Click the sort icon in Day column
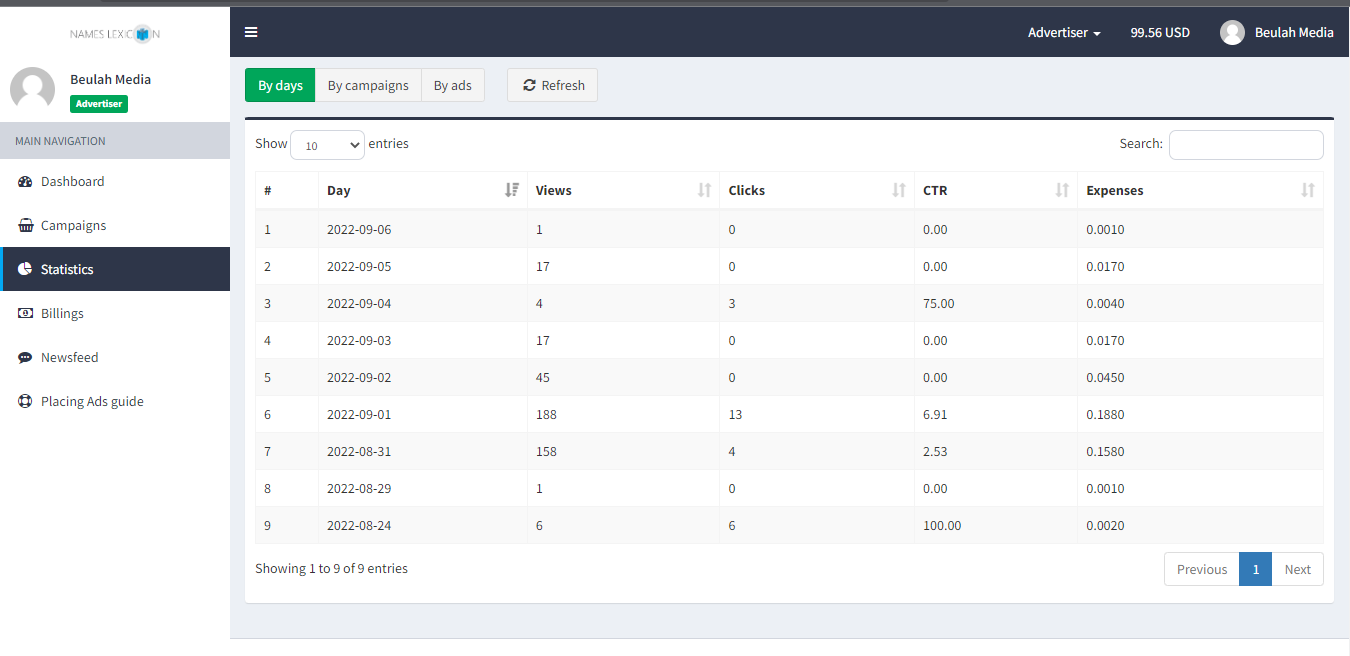Screen dimensions: 1350x656 click(x=512, y=190)
